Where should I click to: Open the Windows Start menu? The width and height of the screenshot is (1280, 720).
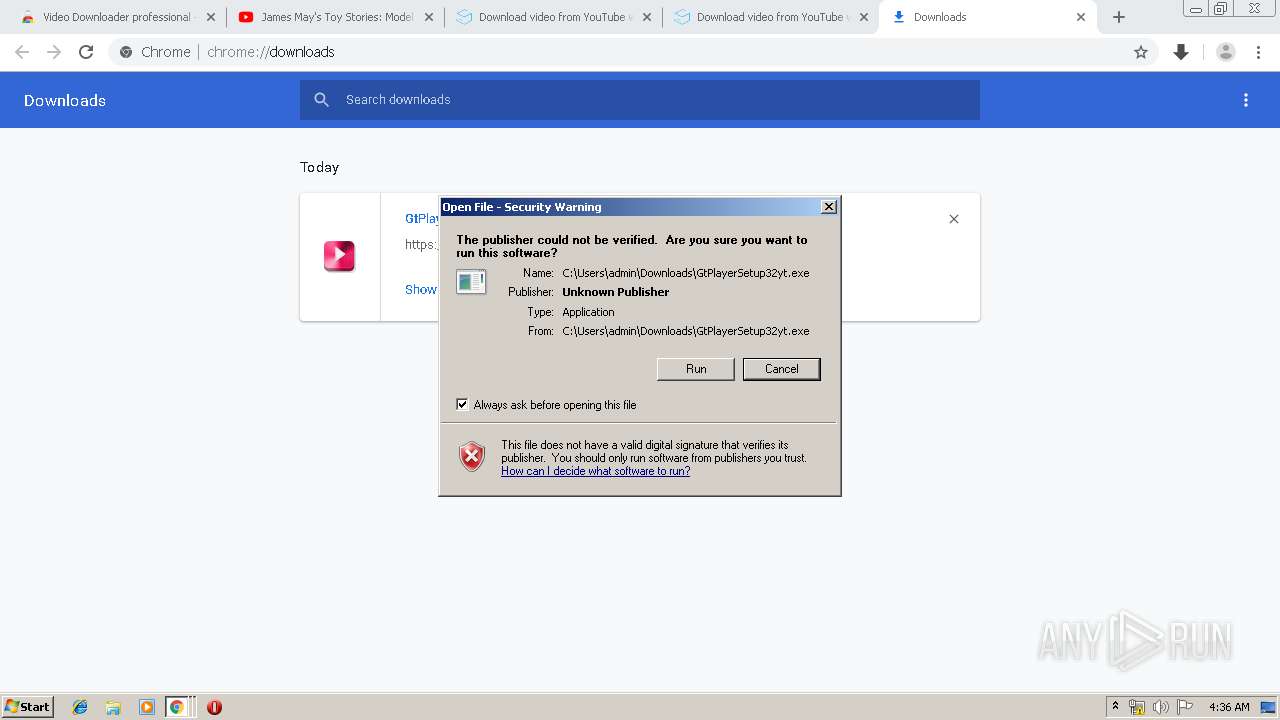click(28, 707)
